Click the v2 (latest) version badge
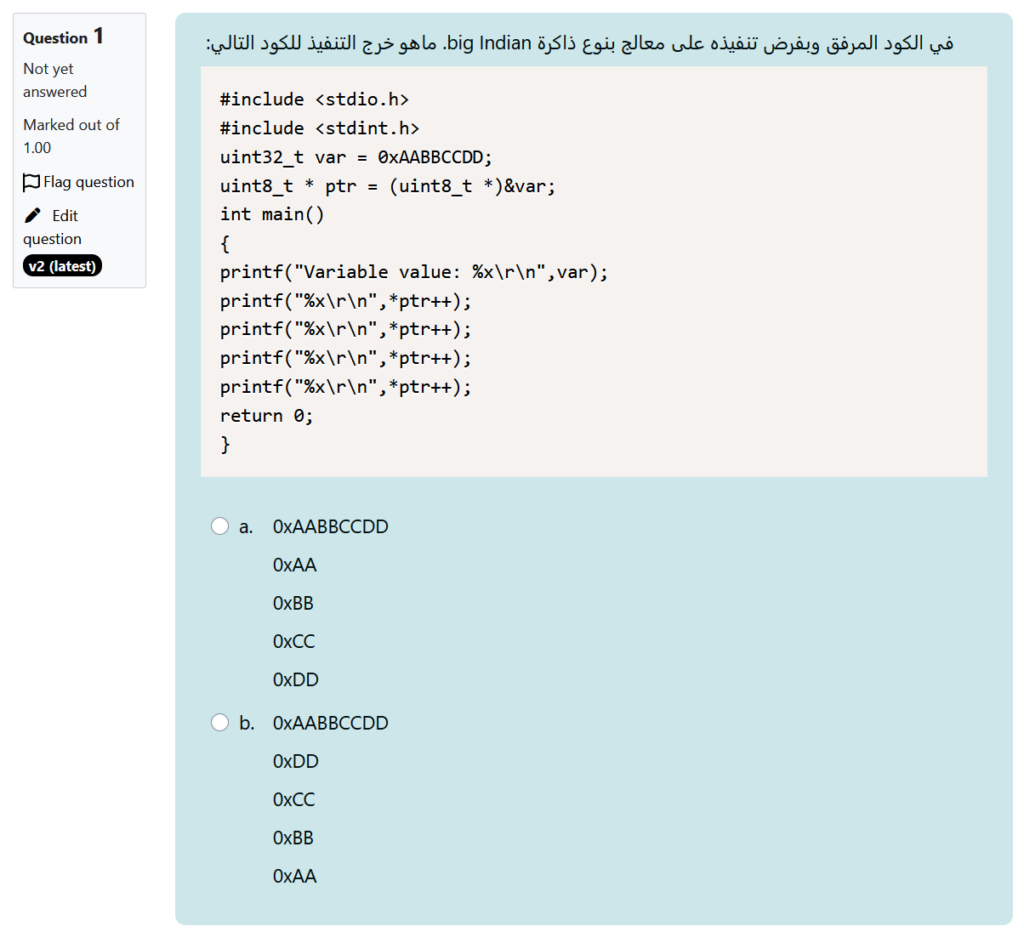Screen dimensions: 1024x943 pyautogui.click(x=62, y=266)
